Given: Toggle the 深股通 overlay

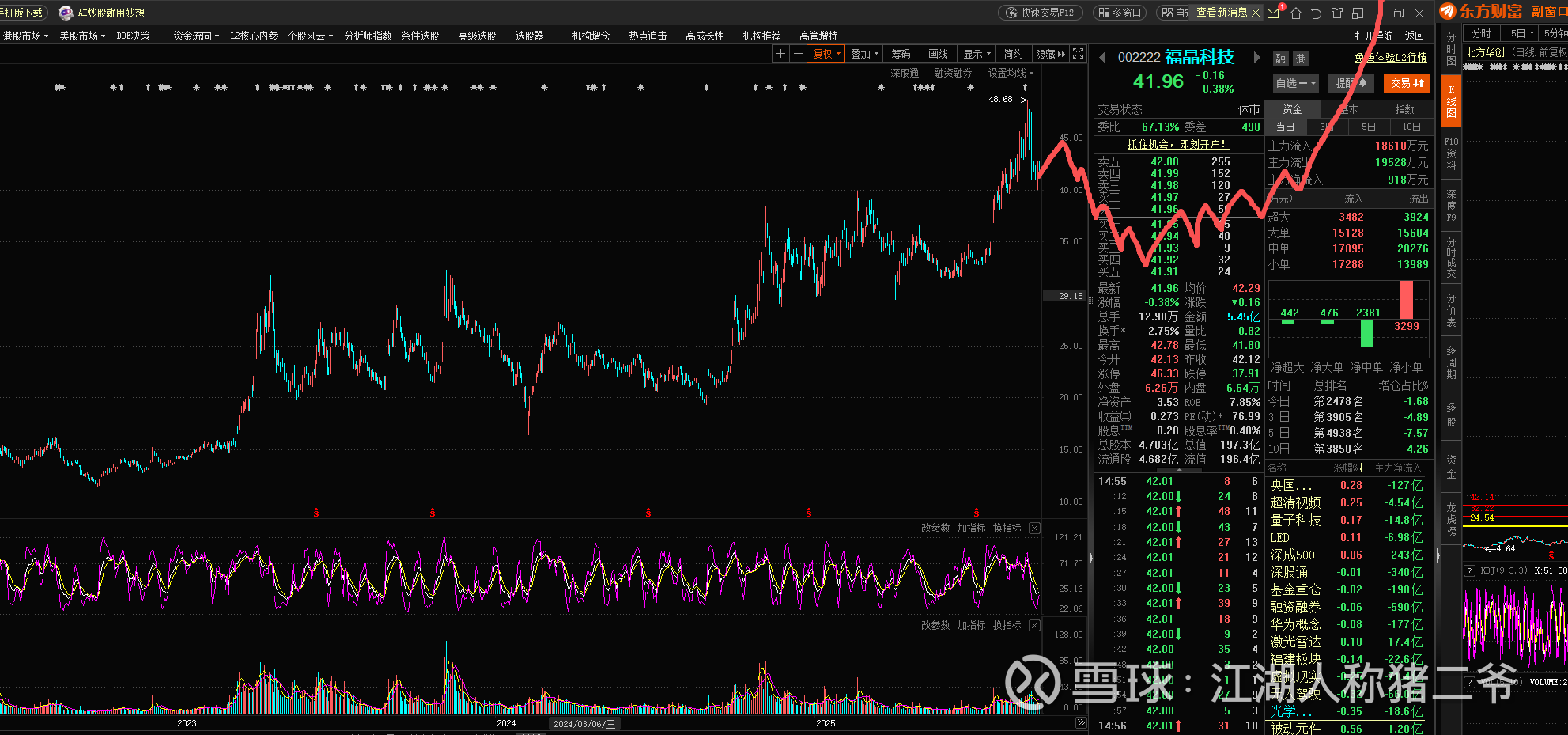Looking at the screenshot, I should coord(905,73).
